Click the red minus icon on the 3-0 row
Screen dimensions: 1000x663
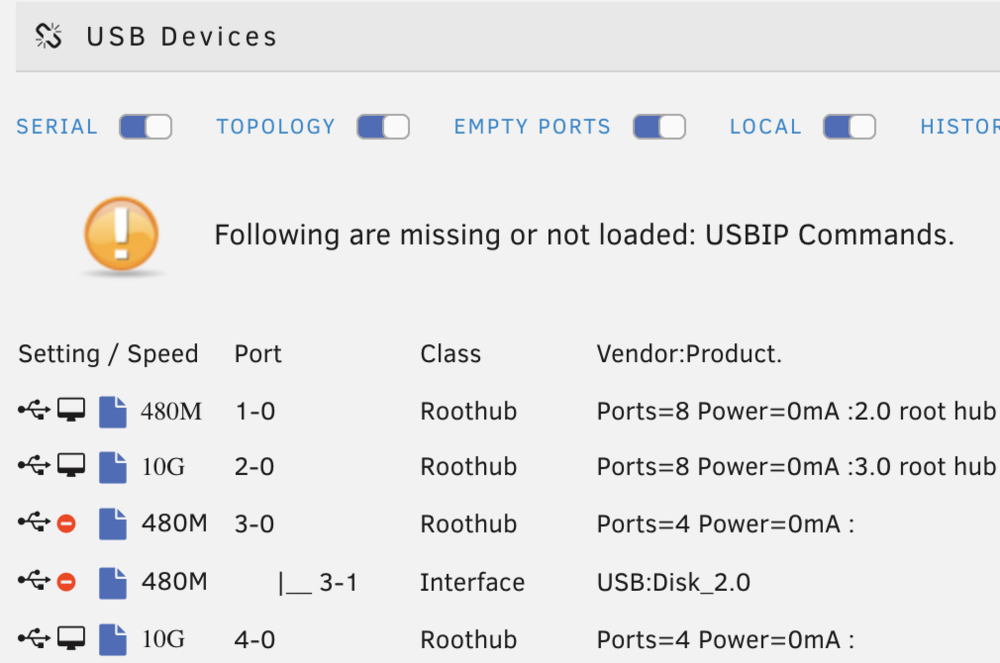66,524
